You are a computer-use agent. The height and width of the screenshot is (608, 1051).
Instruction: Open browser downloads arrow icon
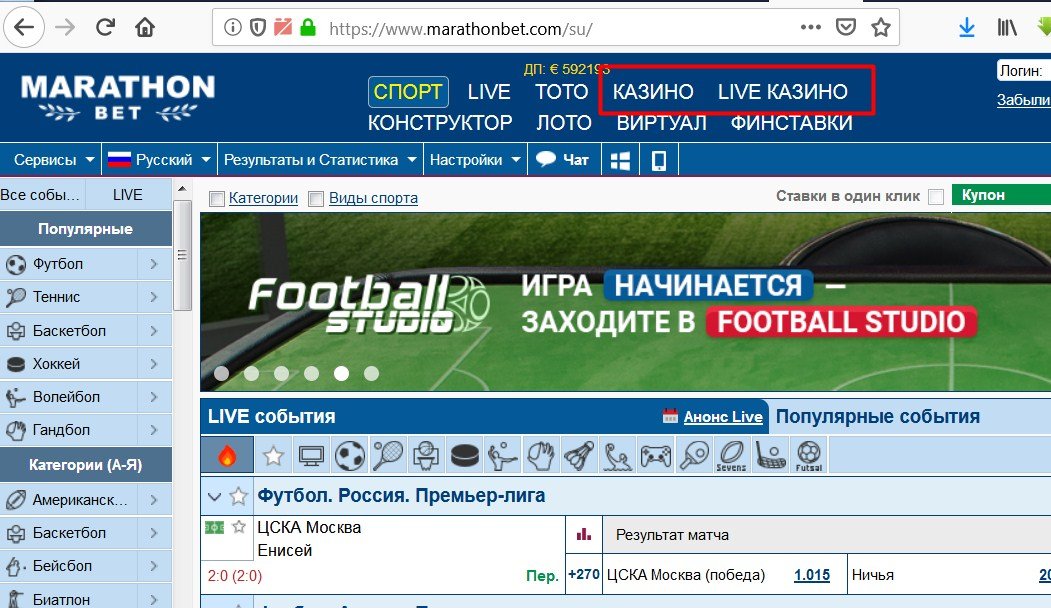pos(967,27)
